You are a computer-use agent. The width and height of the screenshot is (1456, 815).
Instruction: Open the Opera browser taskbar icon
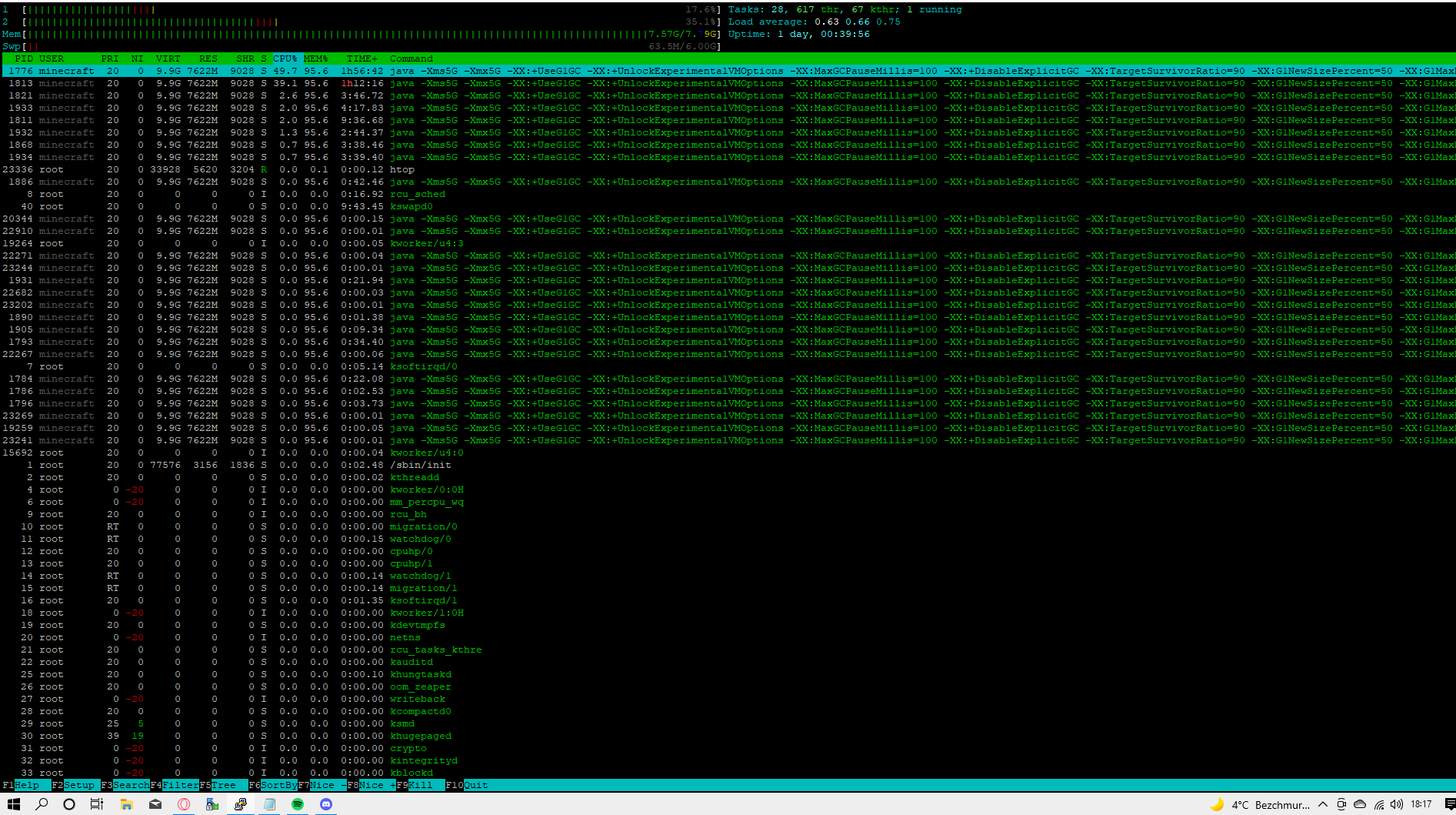point(184,804)
